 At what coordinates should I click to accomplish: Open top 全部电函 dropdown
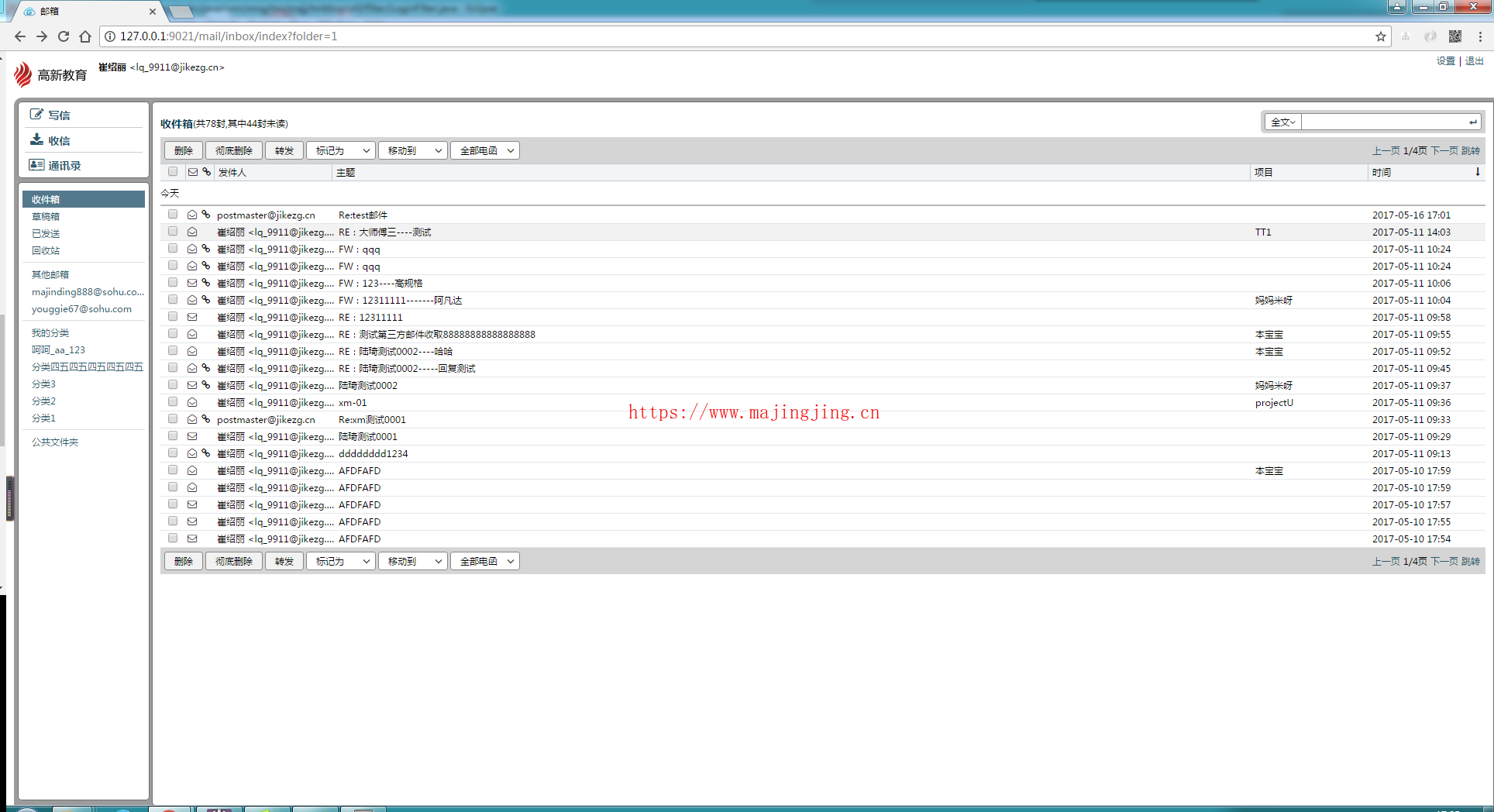tap(485, 150)
